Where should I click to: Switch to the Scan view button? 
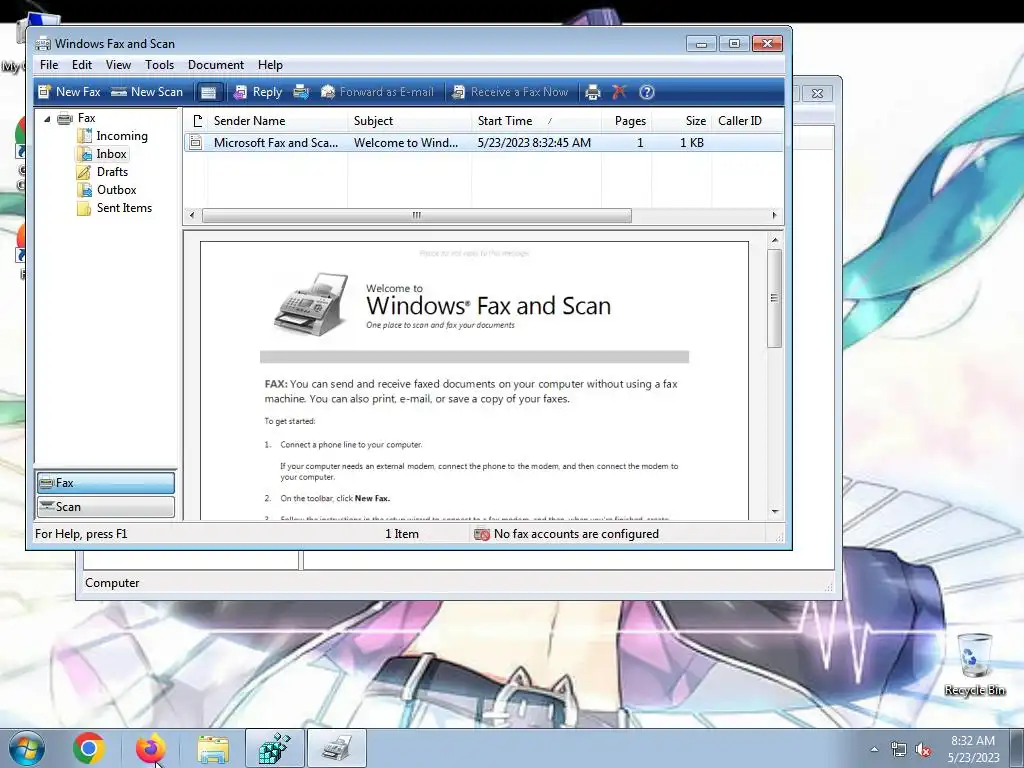click(105, 507)
